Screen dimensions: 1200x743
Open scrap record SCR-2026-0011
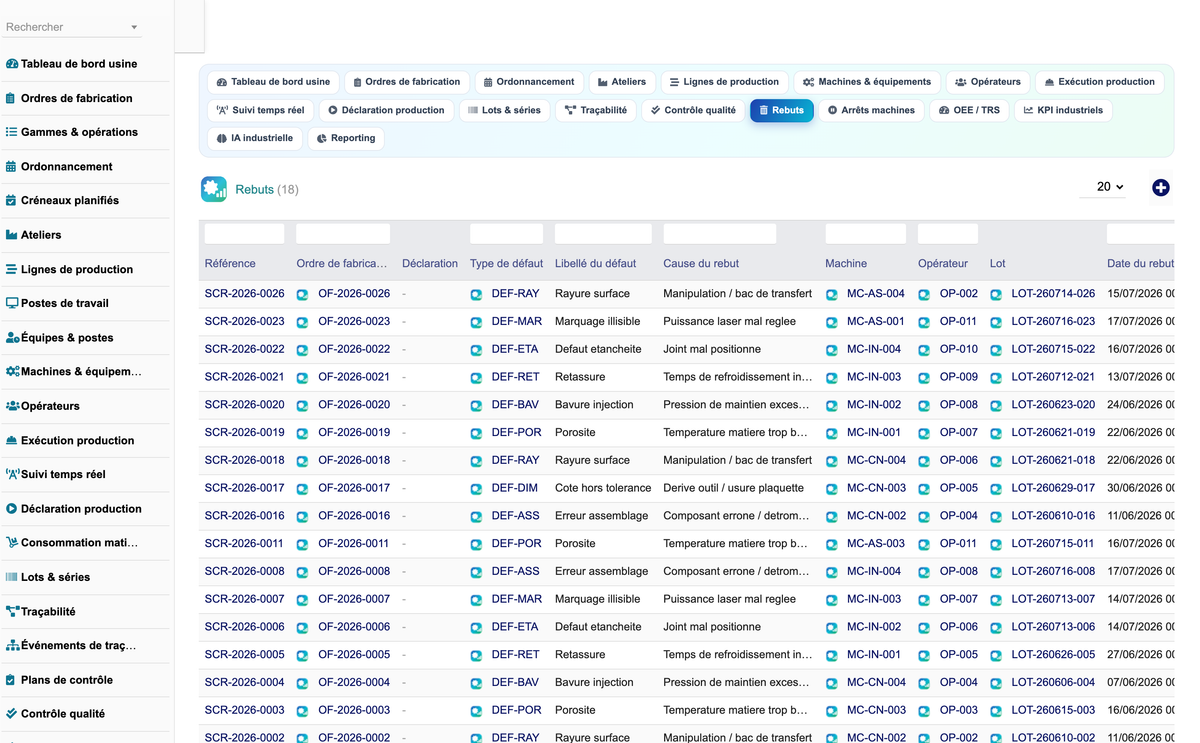point(244,544)
